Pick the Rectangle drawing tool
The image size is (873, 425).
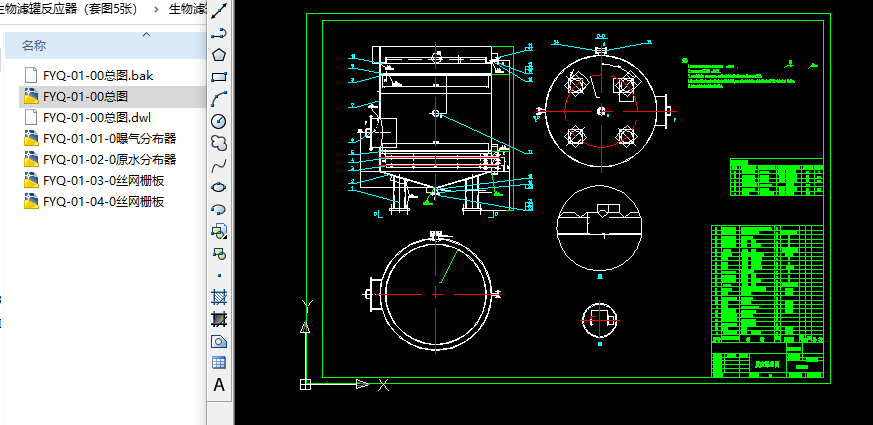coord(219,76)
